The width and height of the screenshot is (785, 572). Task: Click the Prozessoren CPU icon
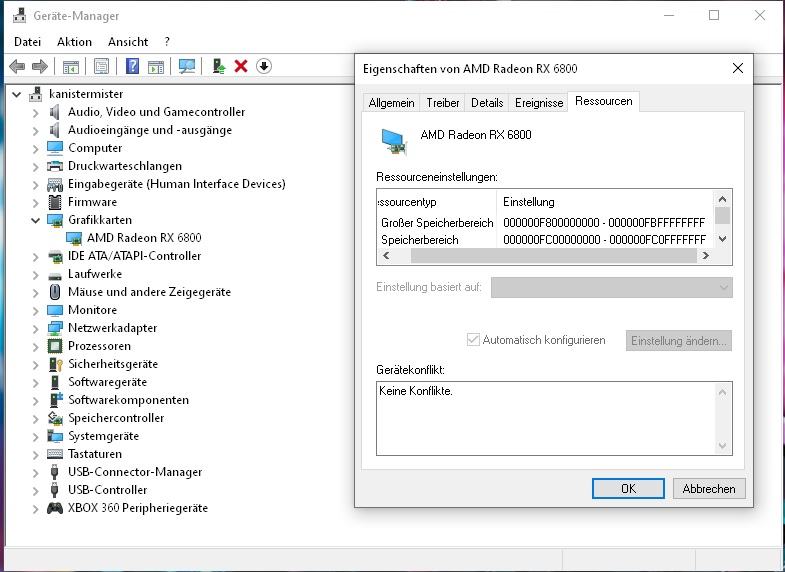point(55,346)
